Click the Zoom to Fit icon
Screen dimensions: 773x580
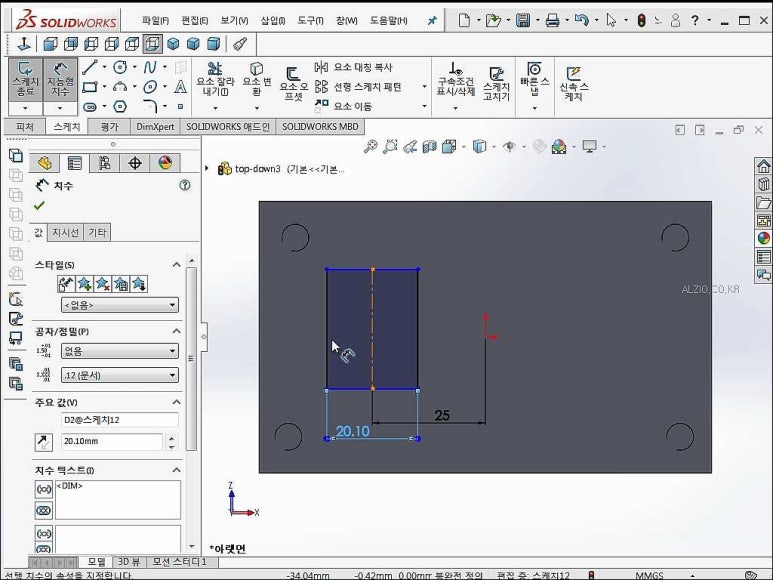point(370,146)
